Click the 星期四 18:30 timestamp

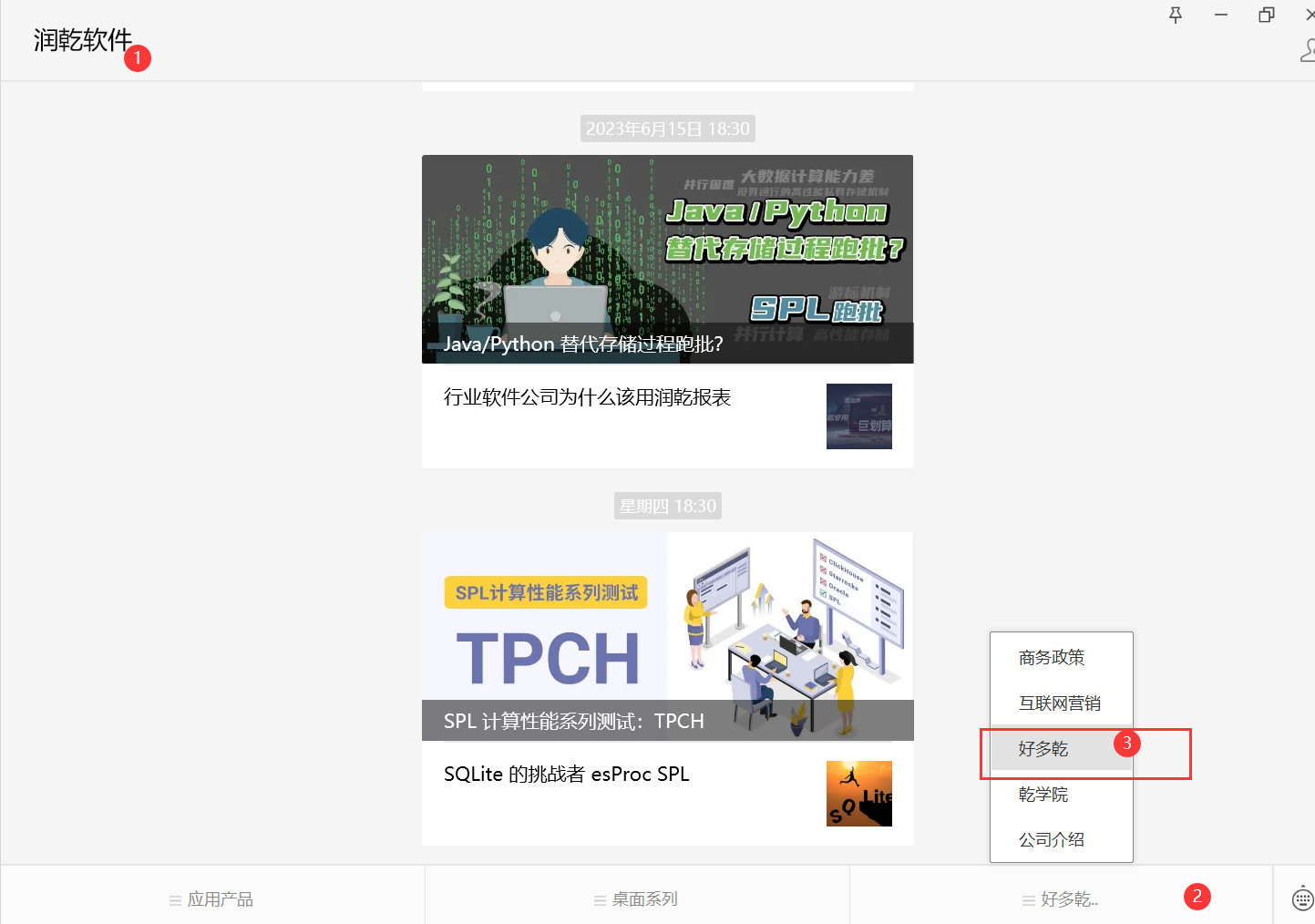tap(668, 506)
